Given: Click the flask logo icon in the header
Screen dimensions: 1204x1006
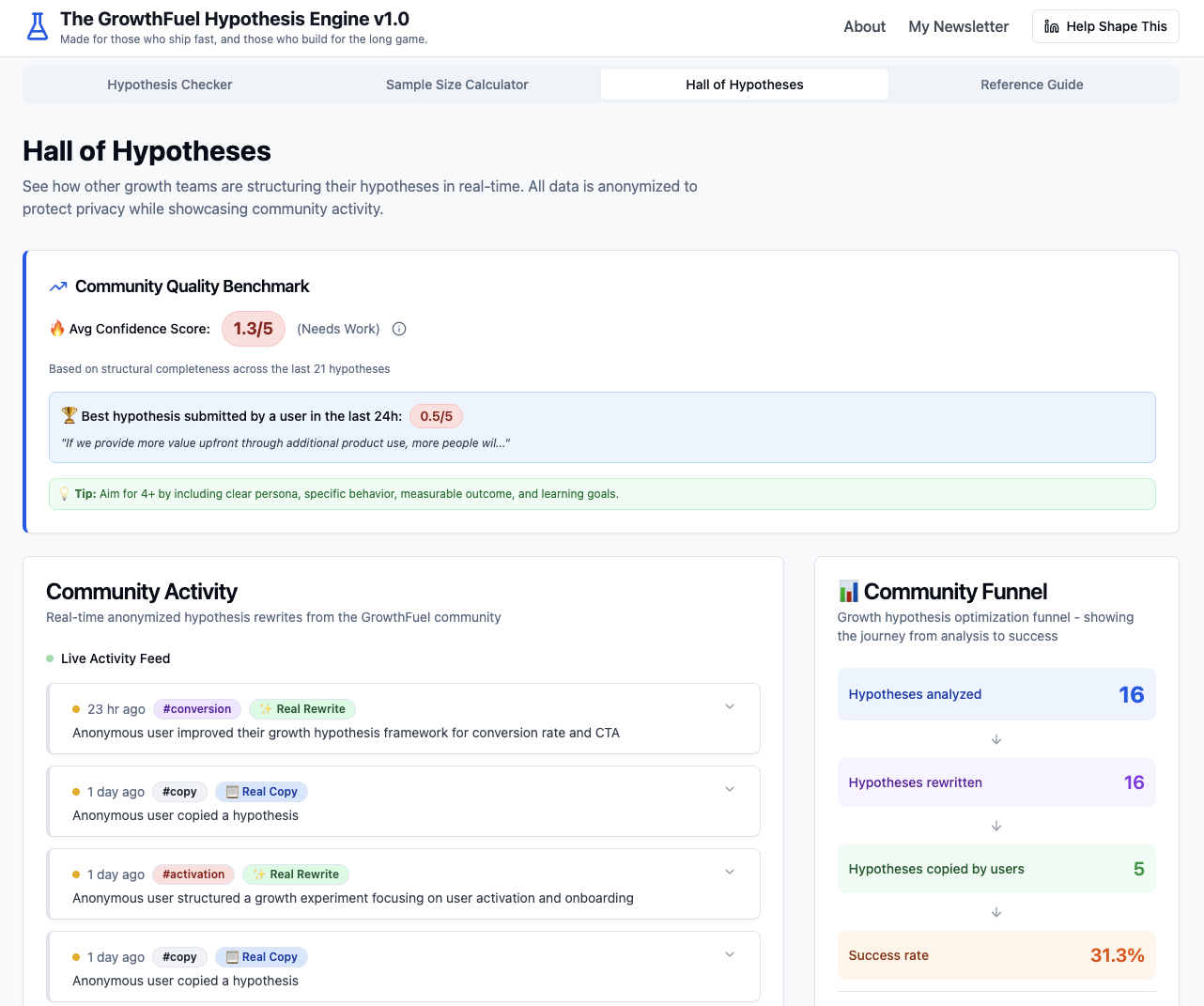Looking at the screenshot, I should point(38,26).
